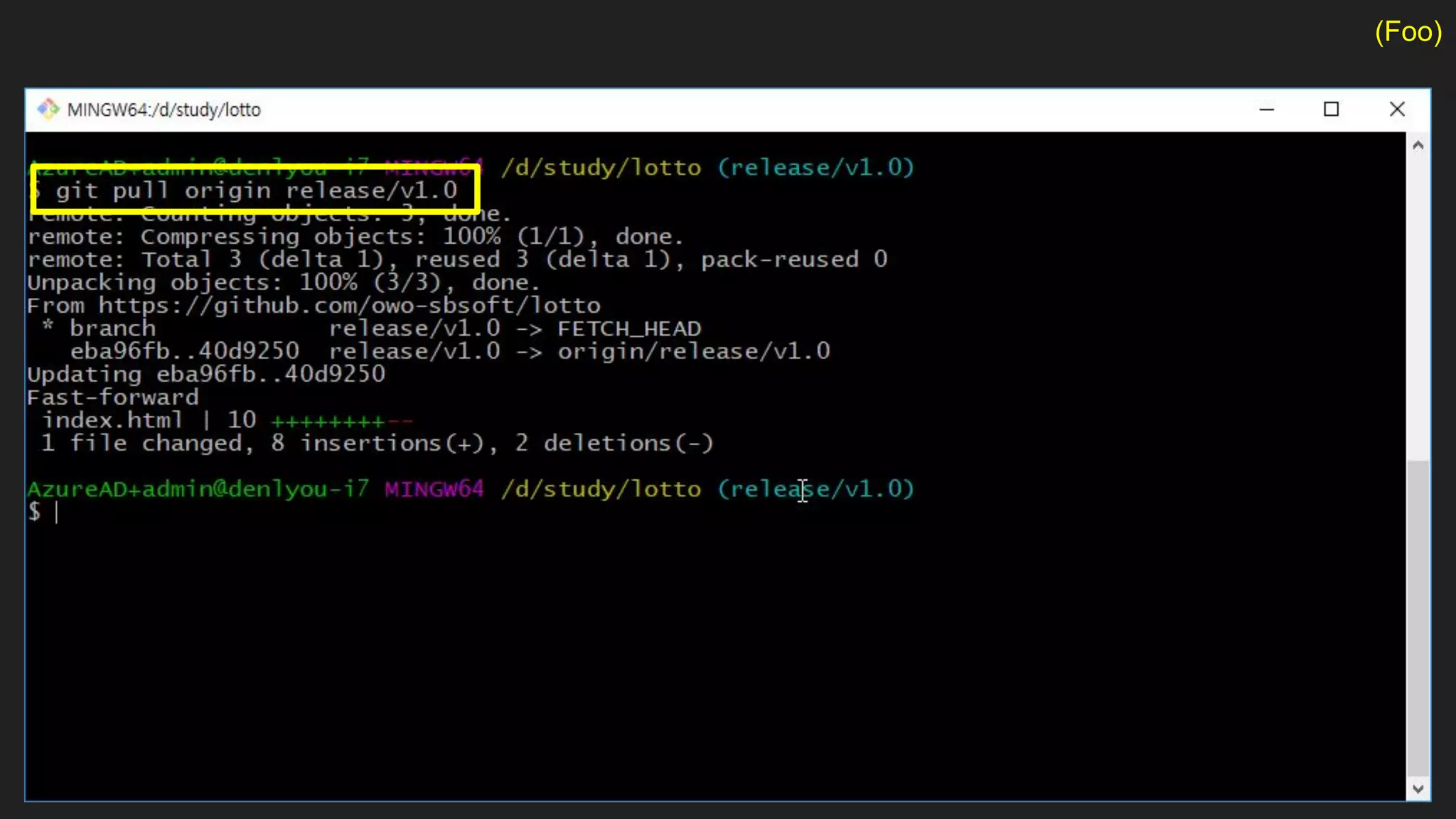The width and height of the screenshot is (1456, 819).
Task: Click the MINGW64:/d/study/lotto window title
Action: 164,109
